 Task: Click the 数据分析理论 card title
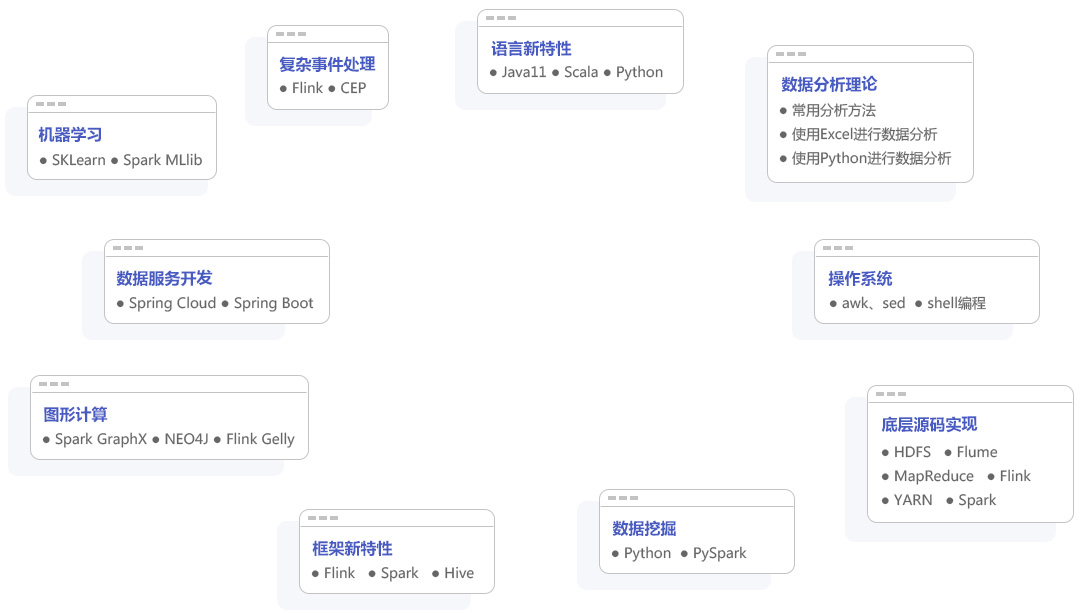coord(829,85)
